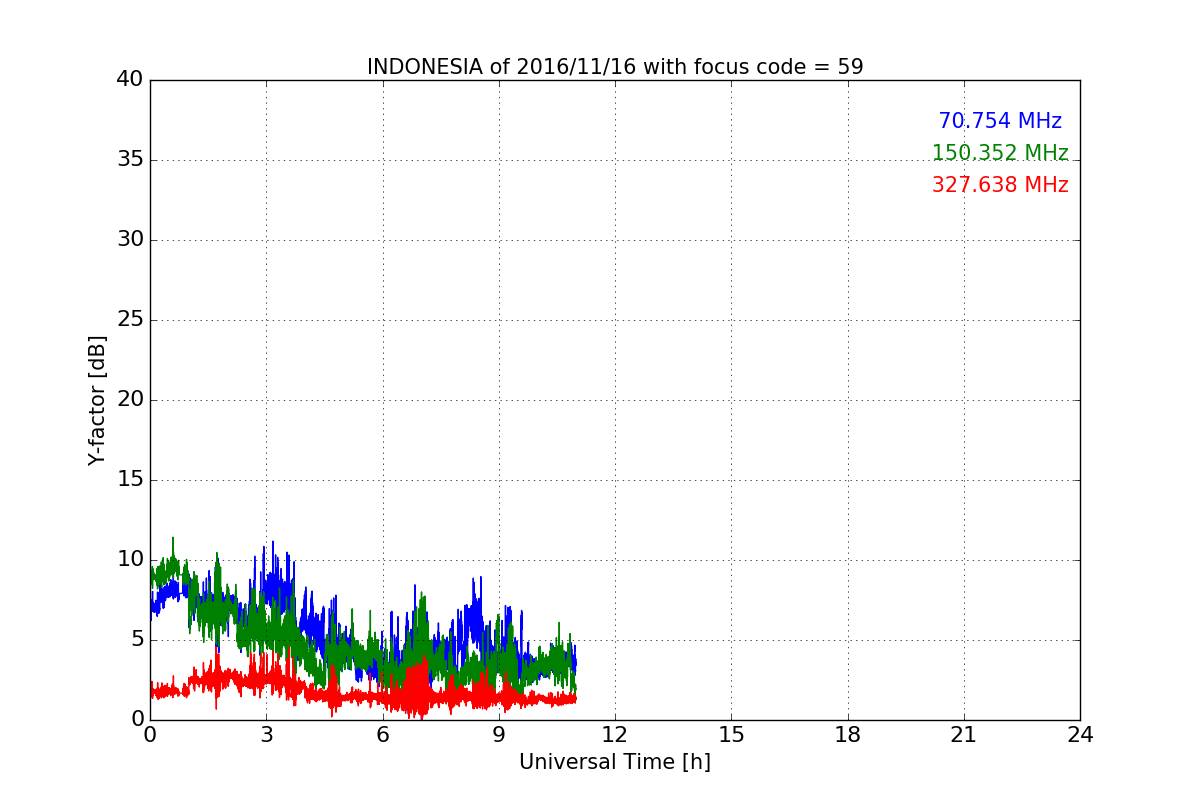Image resolution: width=1200 pixels, height=800 pixels.
Task: Click y-axis tick label 30
Action: [x=130, y=239]
